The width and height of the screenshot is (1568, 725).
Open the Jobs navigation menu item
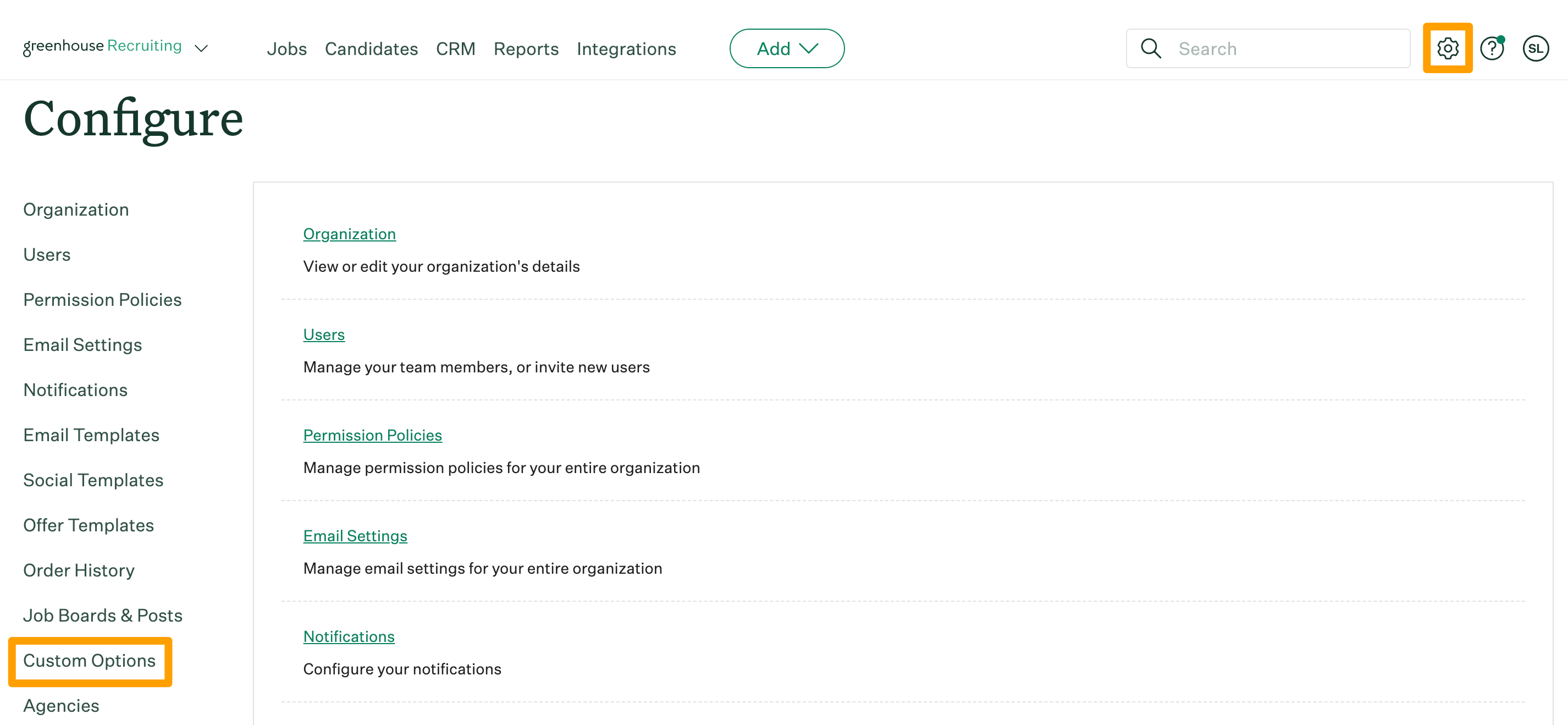[x=287, y=48]
